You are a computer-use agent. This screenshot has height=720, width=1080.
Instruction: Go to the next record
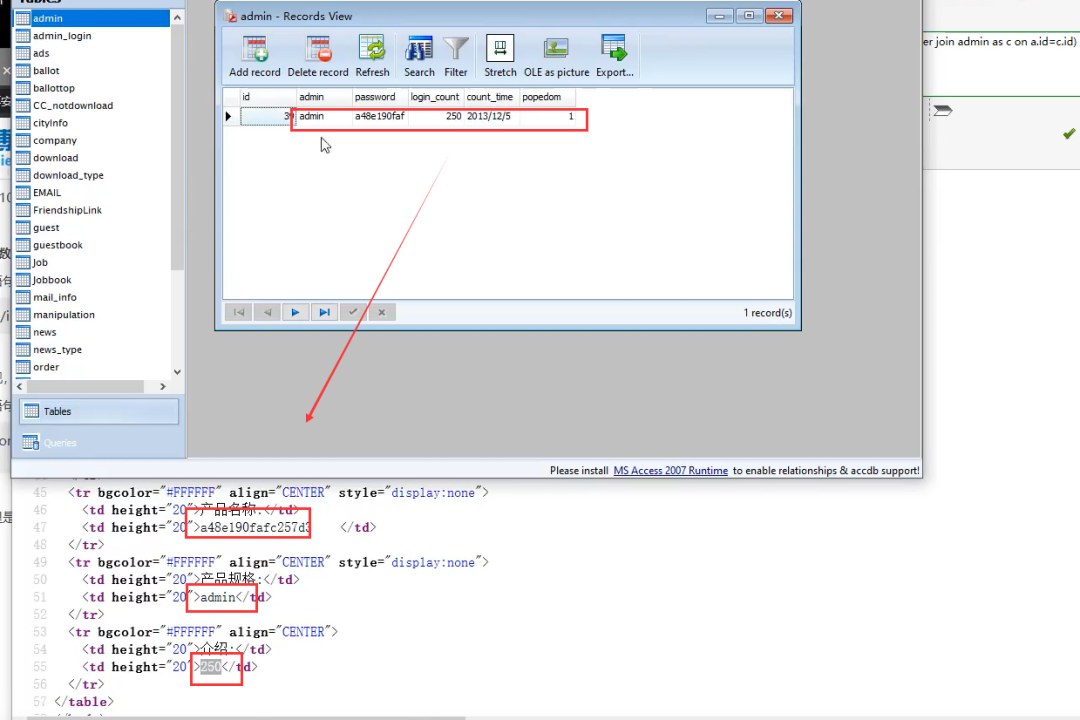pyautogui.click(x=295, y=312)
